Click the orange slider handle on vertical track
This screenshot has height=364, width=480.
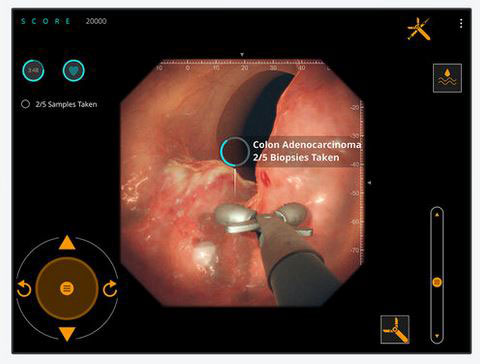(437, 282)
